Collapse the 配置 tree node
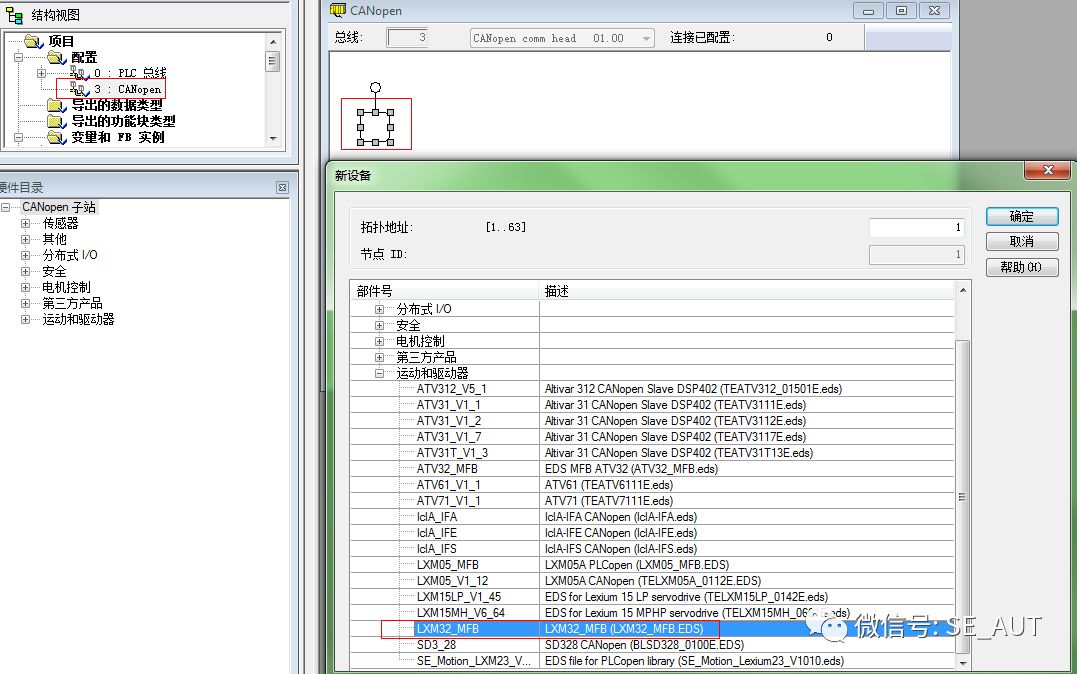 pos(19,57)
